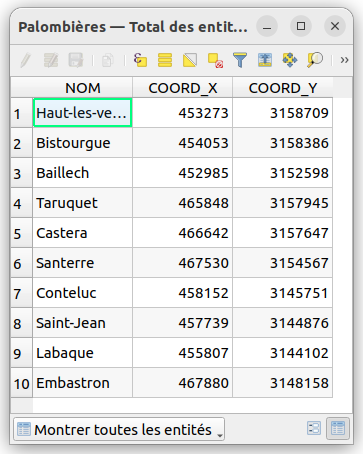Click COORD_Y value 3144876
This screenshot has height=454, width=363.
[283, 323]
